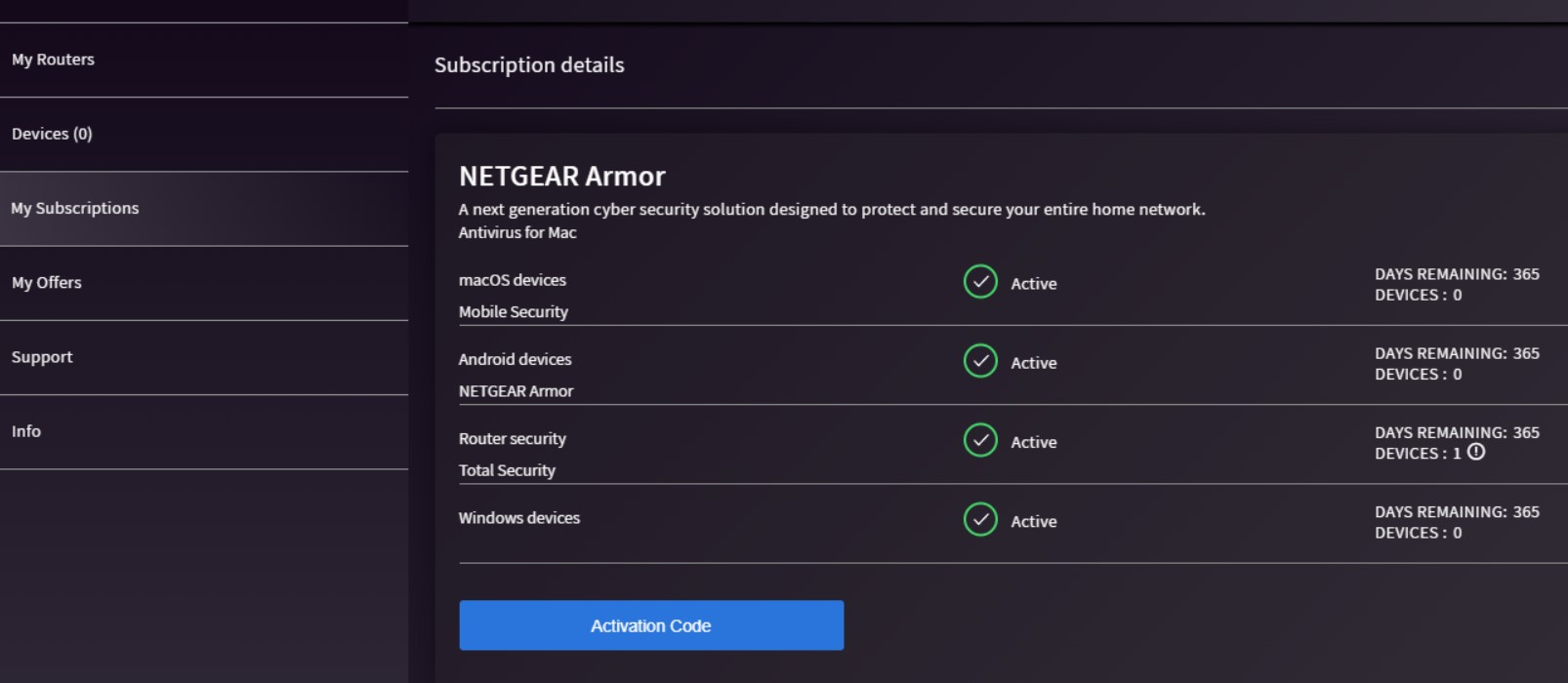Click the Antivirus for Mac label
The height and width of the screenshot is (683, 1568).
click(517, 232)
